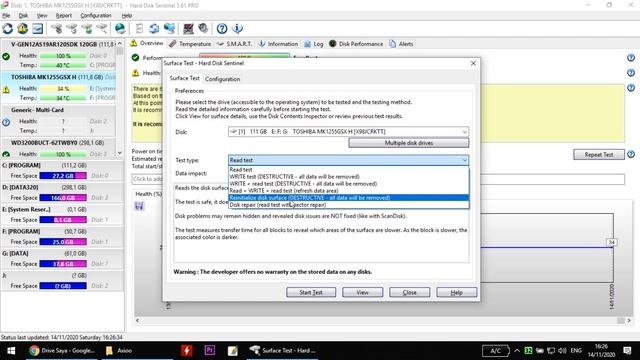Select the Surface Test dialog tab

[x=184, y=78]
